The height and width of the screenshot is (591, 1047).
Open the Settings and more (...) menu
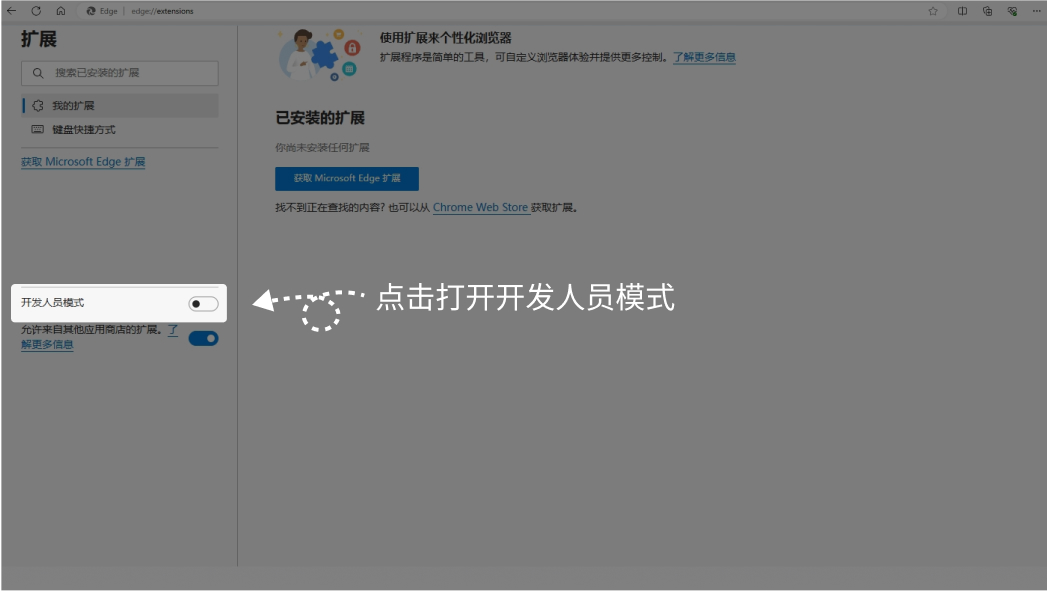pyautogui.click(x=1037, y=11)
